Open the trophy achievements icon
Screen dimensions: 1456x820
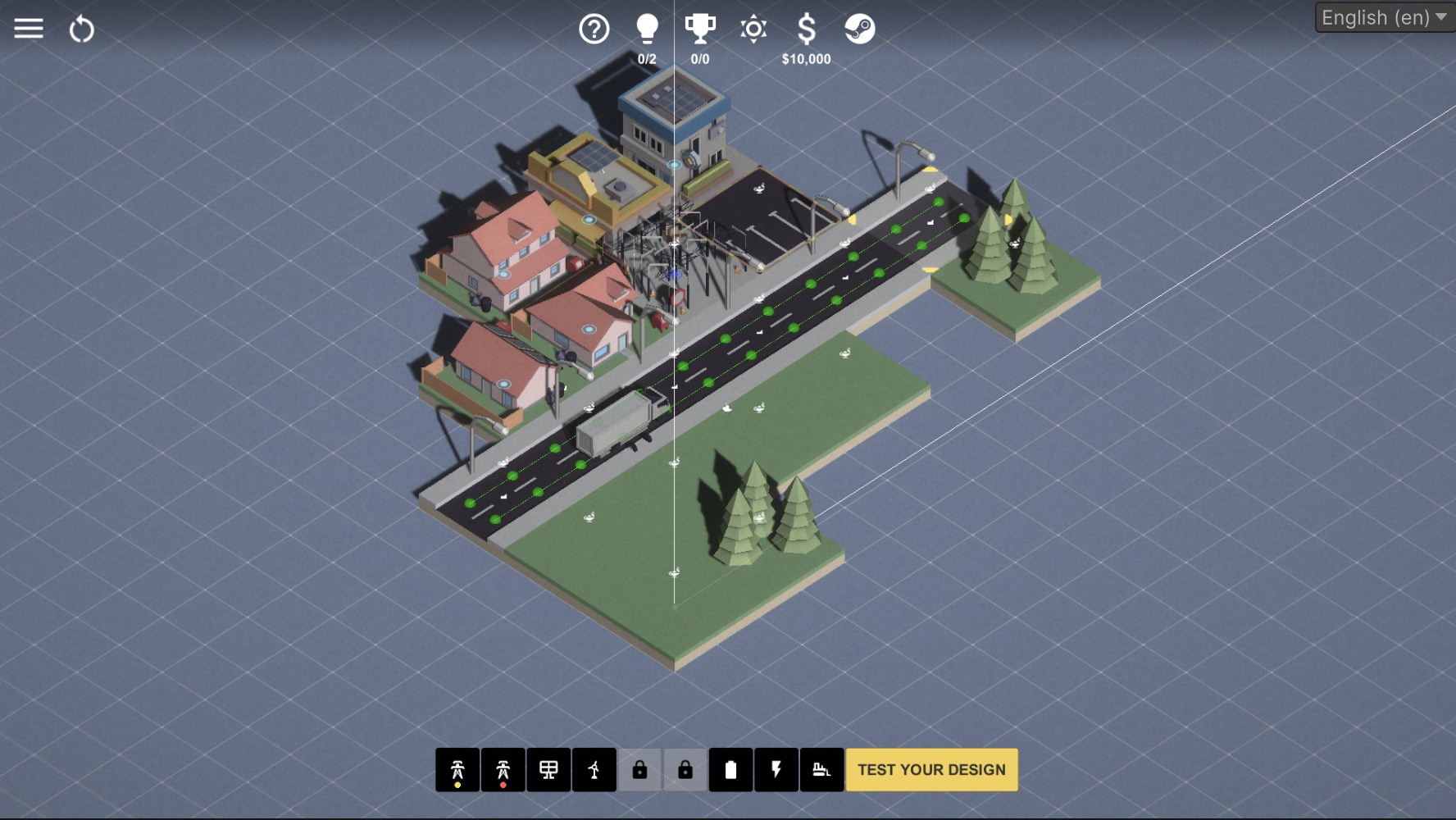point(700,29)
